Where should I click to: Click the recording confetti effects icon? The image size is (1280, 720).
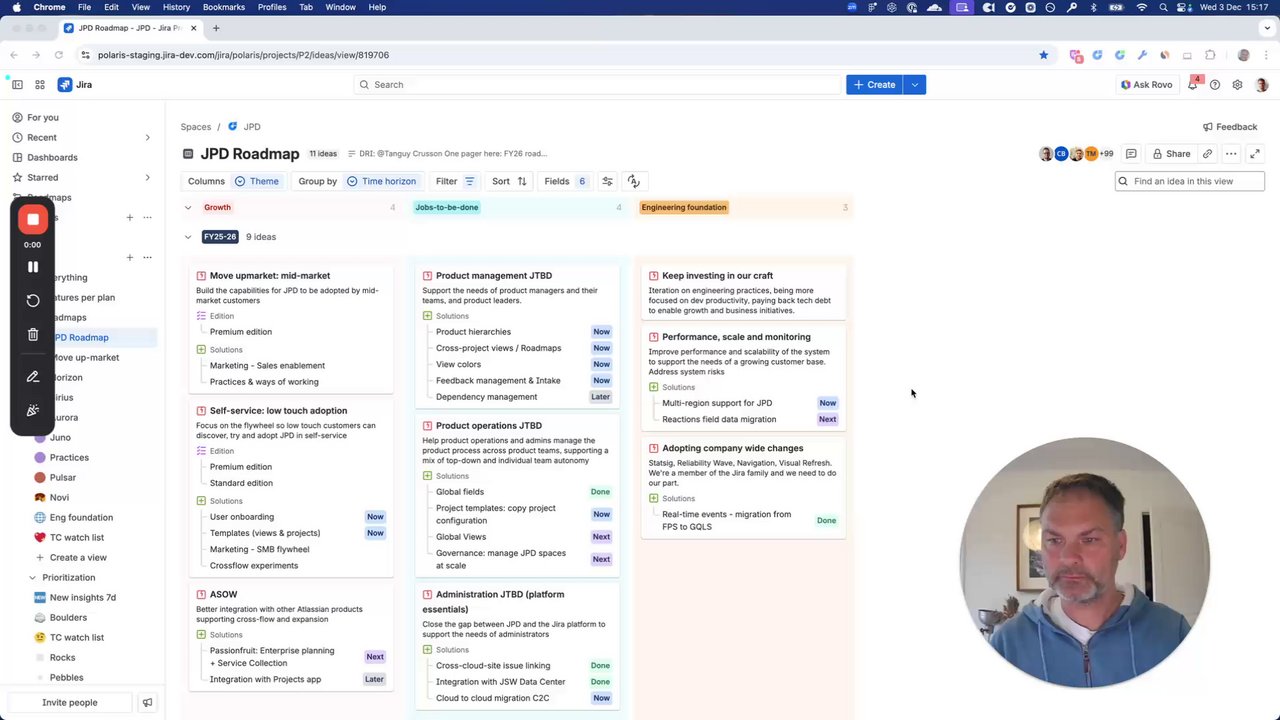[x=33, y=410]
